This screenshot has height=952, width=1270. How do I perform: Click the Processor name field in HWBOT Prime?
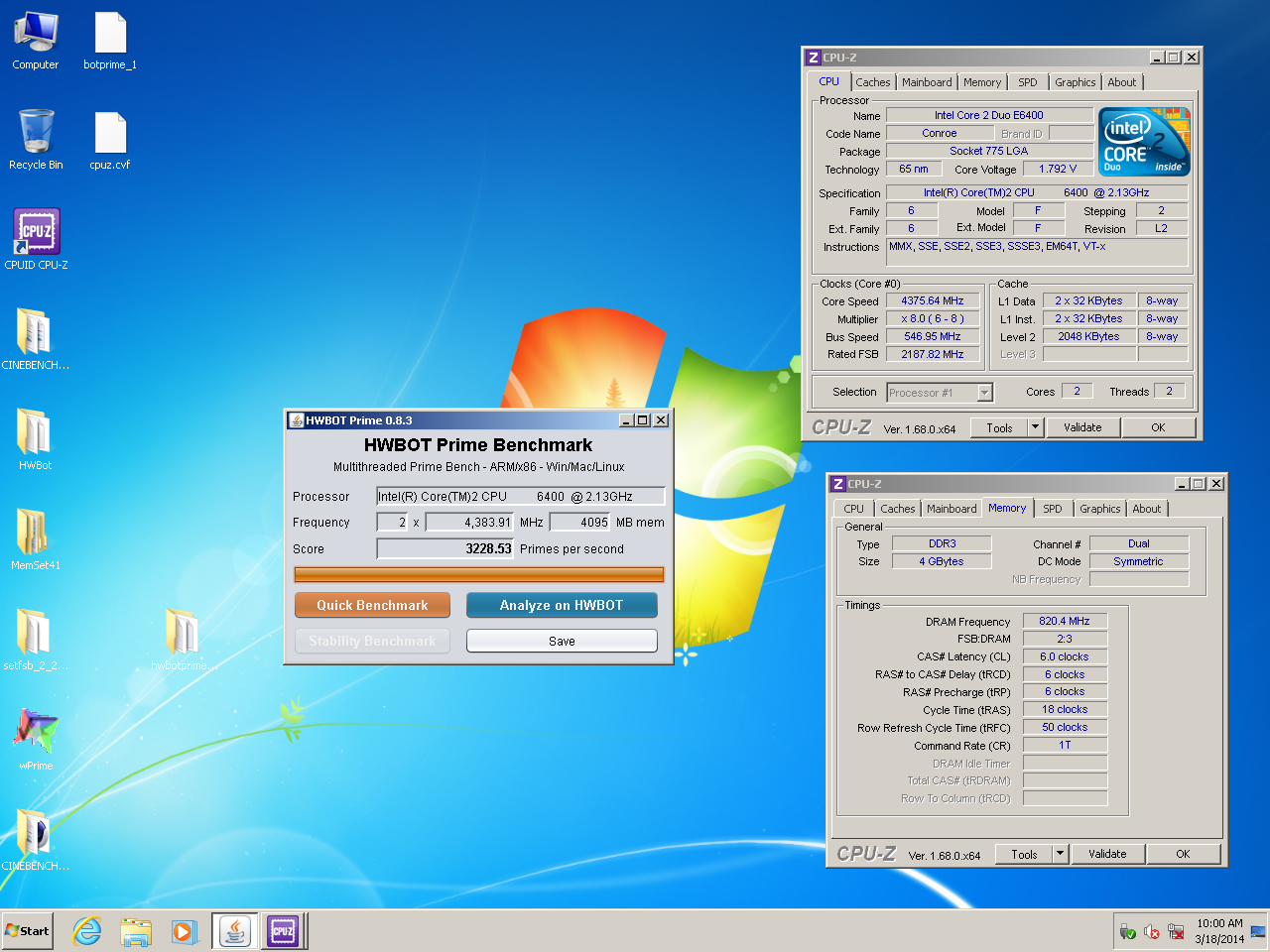coord(520,496)
